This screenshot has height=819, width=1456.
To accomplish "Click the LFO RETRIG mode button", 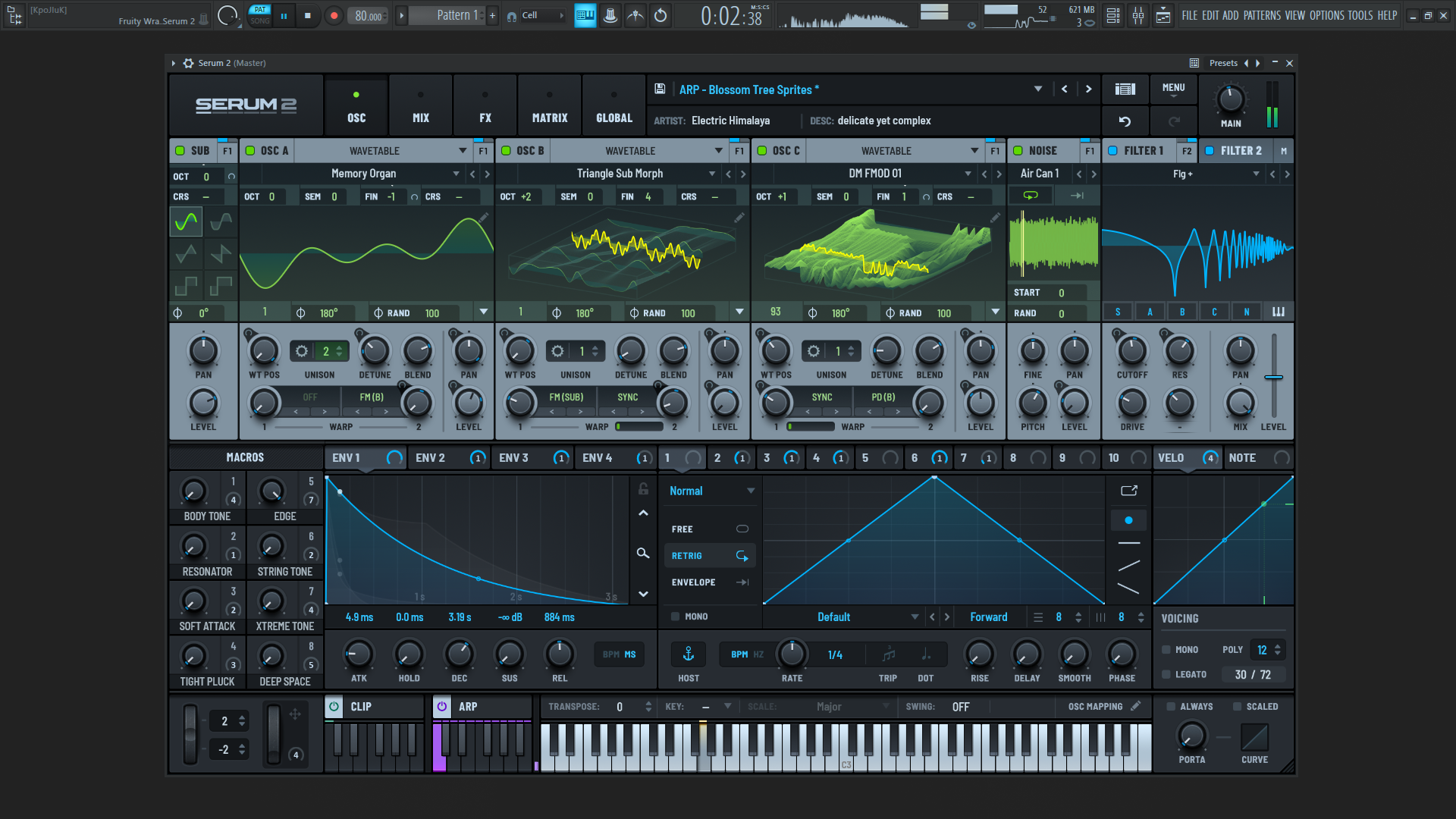I will pyautogui.click(x=710, y=556).
